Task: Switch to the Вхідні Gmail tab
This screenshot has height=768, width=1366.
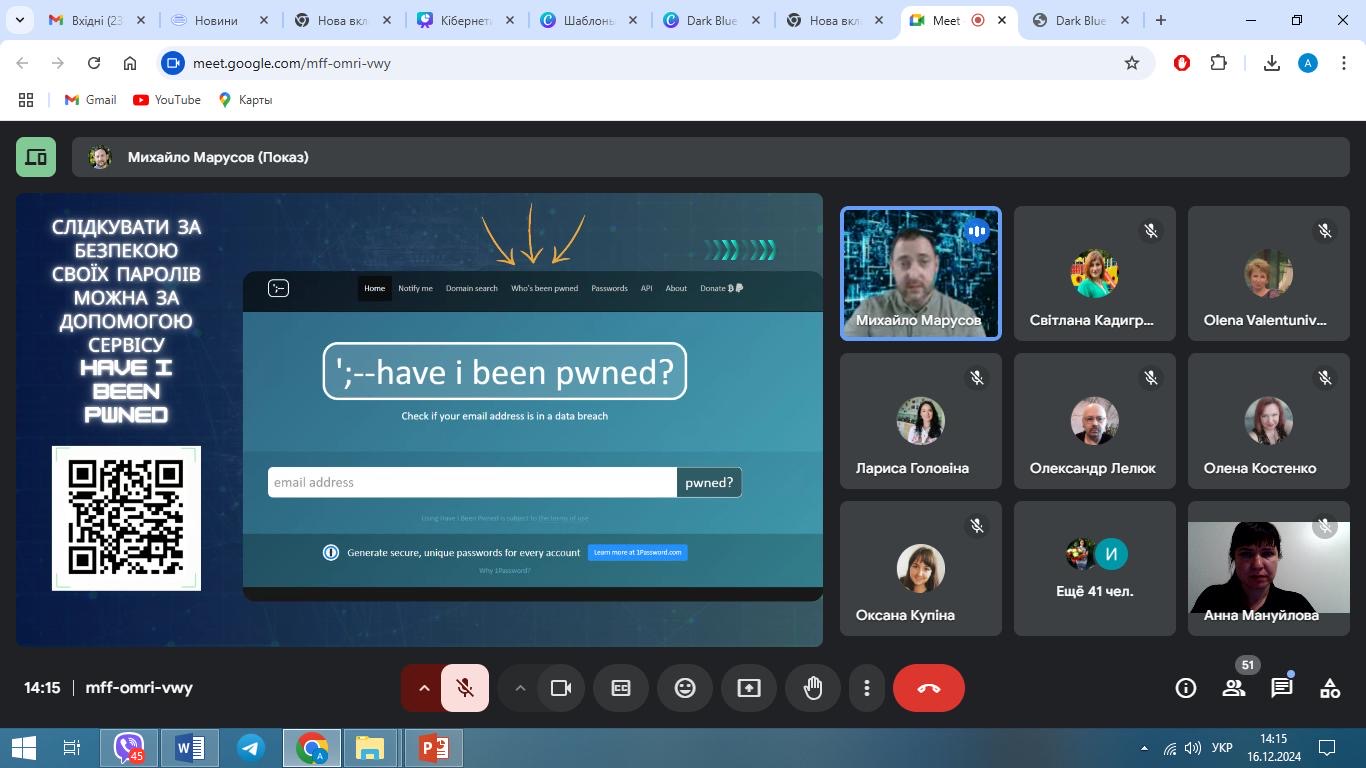Action: [95, 20]
